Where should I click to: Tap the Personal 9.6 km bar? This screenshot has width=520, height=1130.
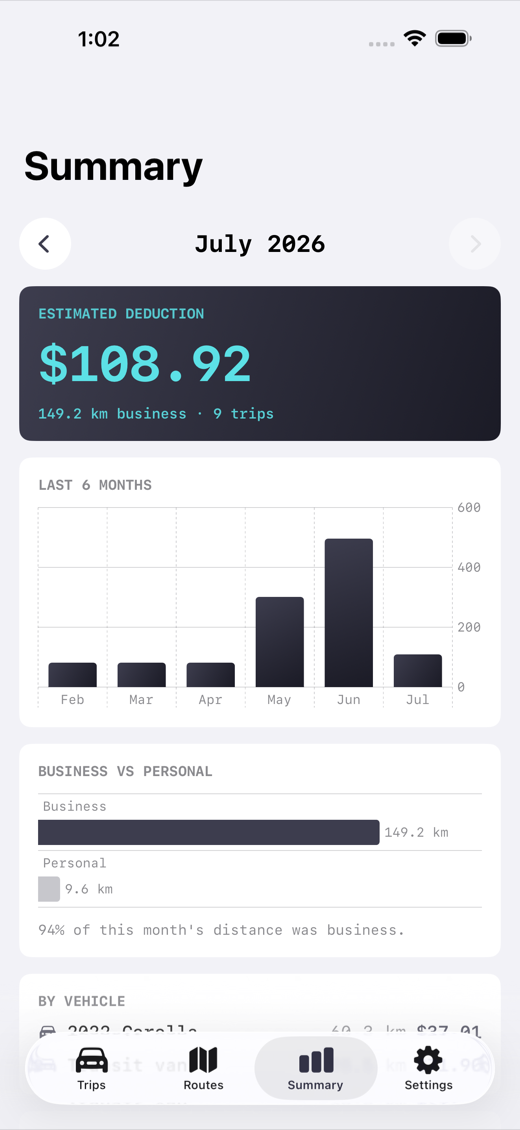coord(49,889)
